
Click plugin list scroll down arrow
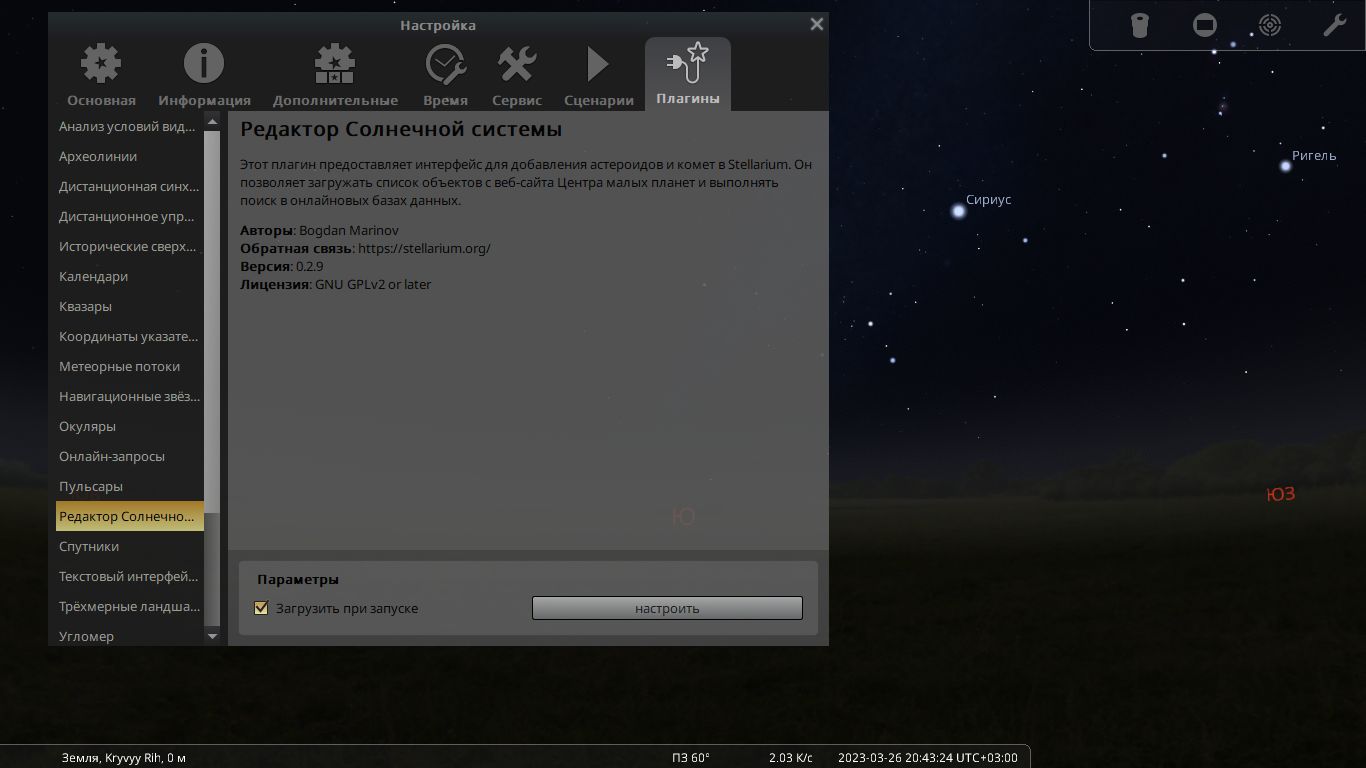(212, 636)
